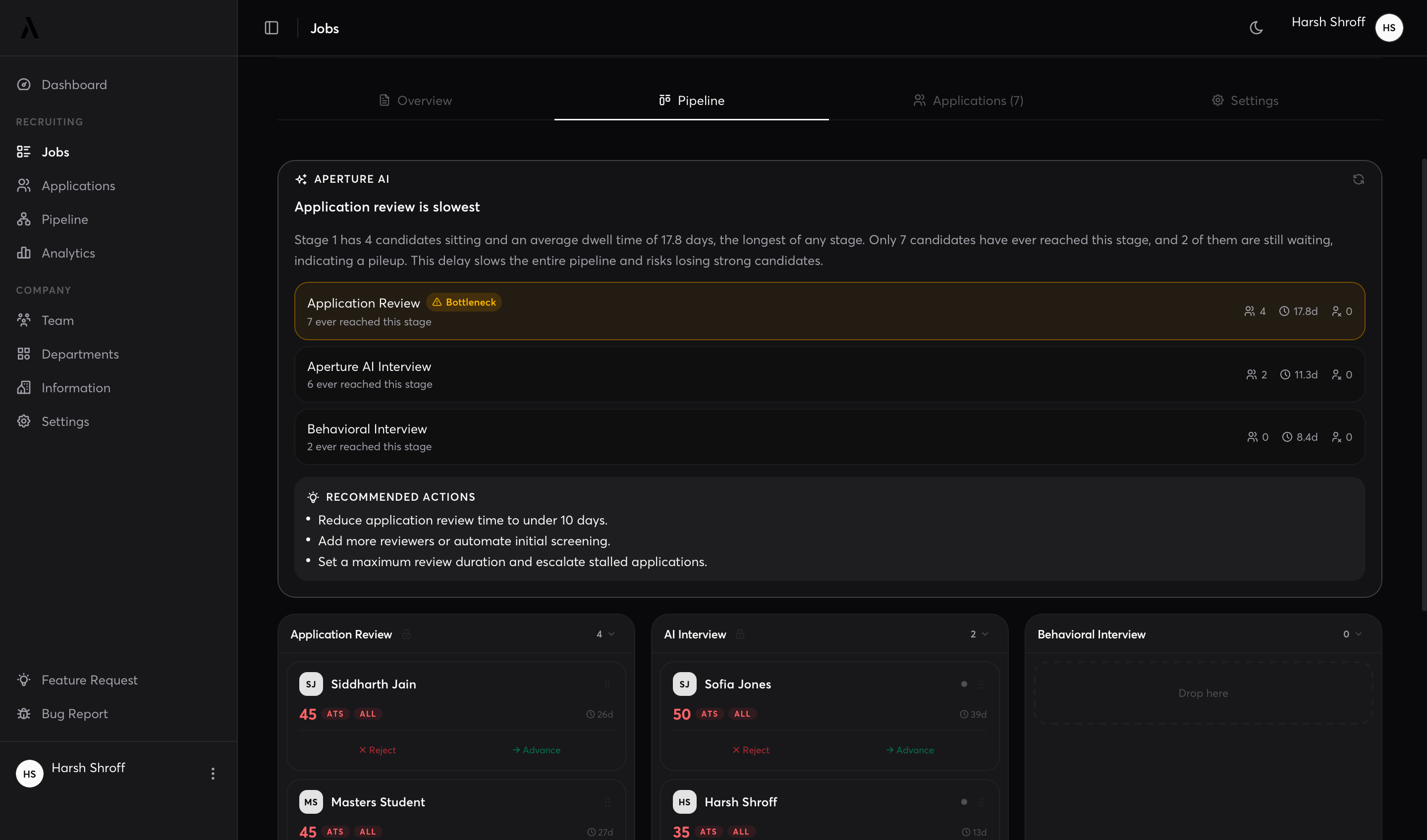Viewport: 1427px width, 840px height.
Task: Grab Sofia Jones card drag handle
Action: (981, 684)
